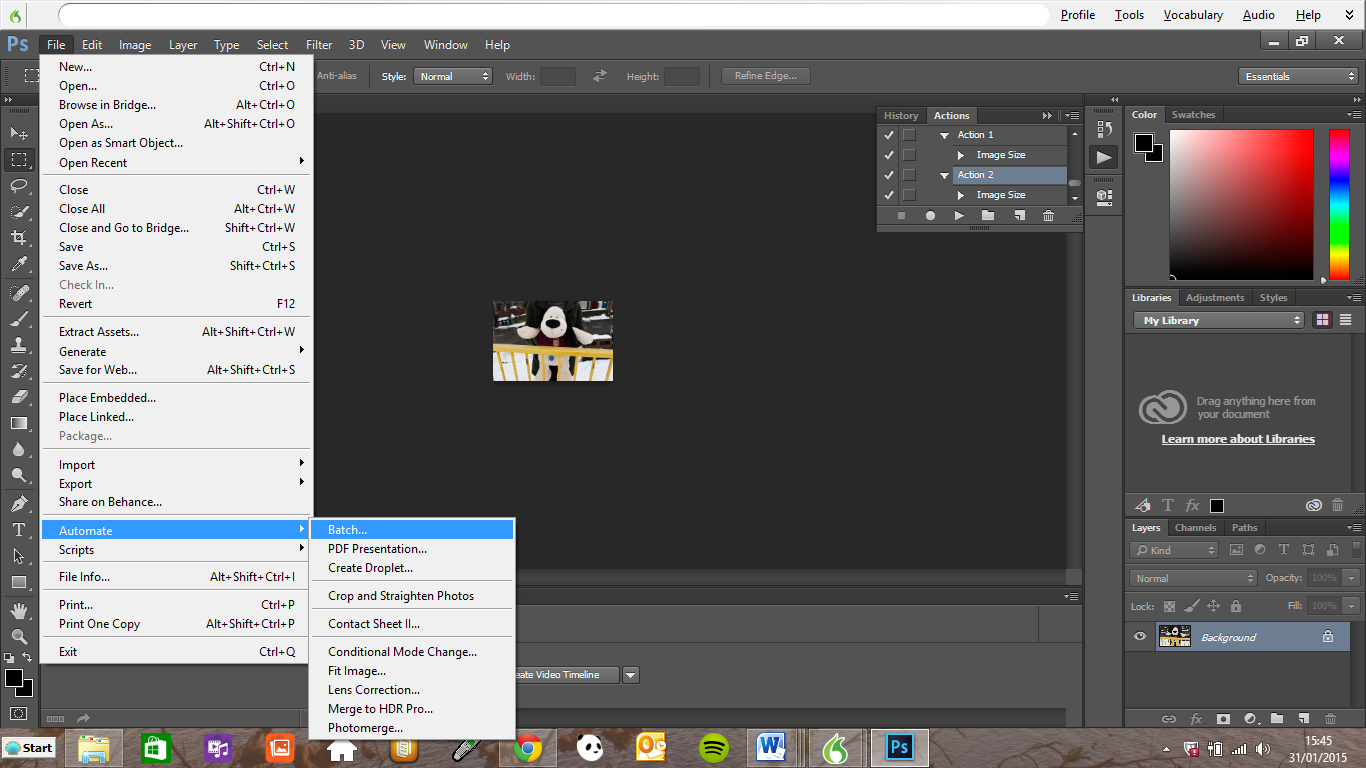Expand the Image Size step under Action 2
Viewport: 1366px width, 768px height.
961,195
